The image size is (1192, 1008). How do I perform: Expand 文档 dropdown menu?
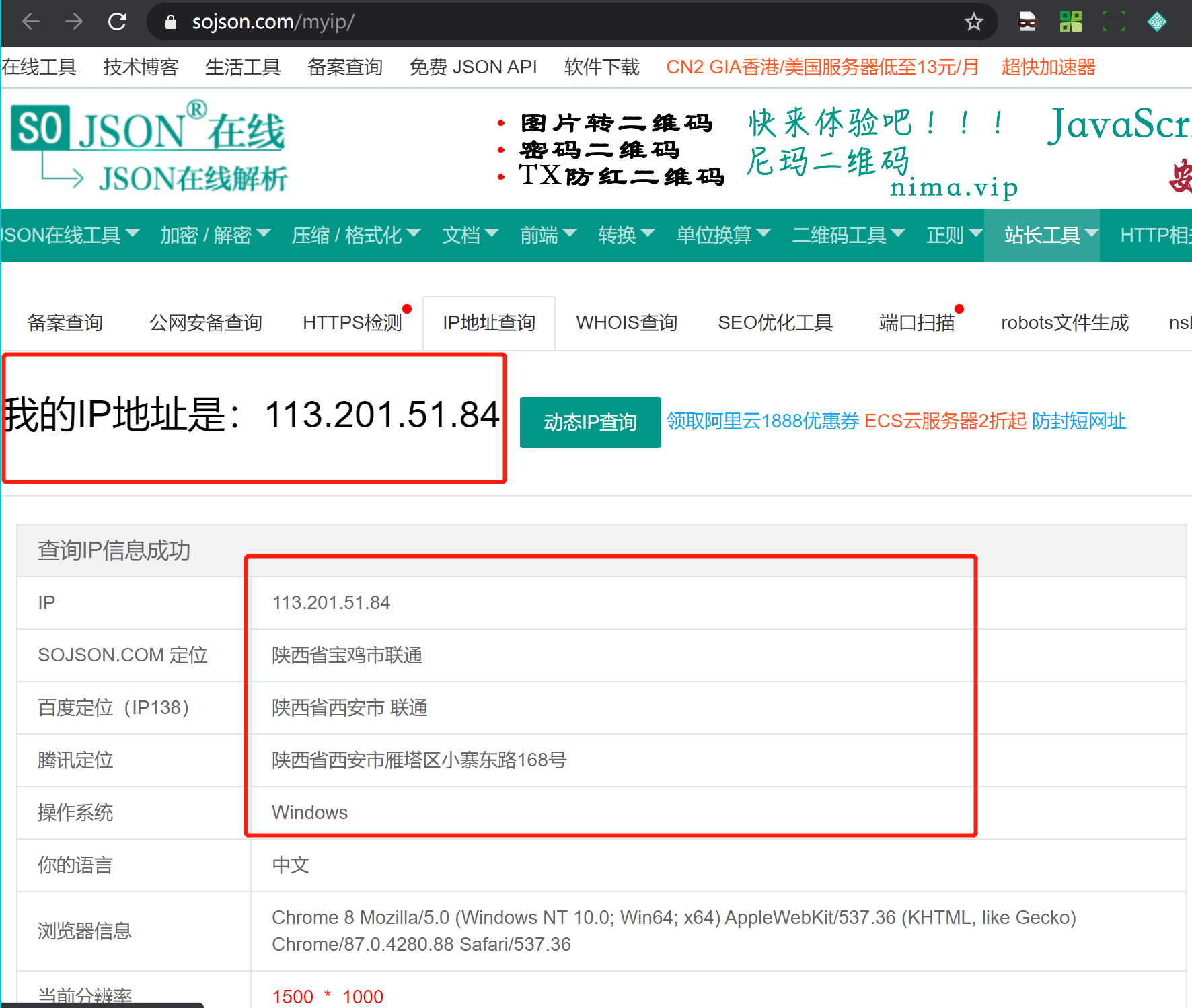point(470,235)
